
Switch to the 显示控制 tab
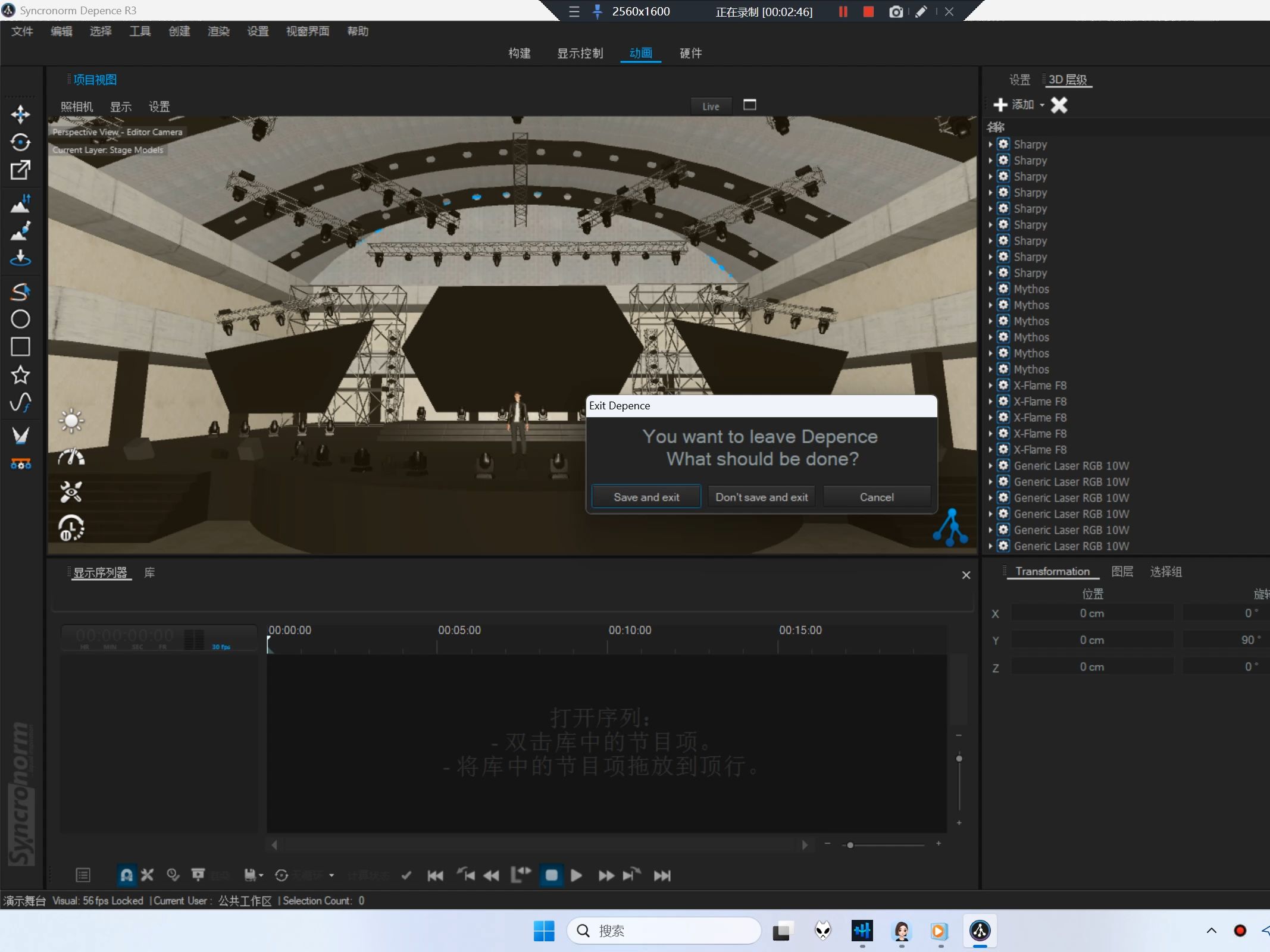point(580,54)
